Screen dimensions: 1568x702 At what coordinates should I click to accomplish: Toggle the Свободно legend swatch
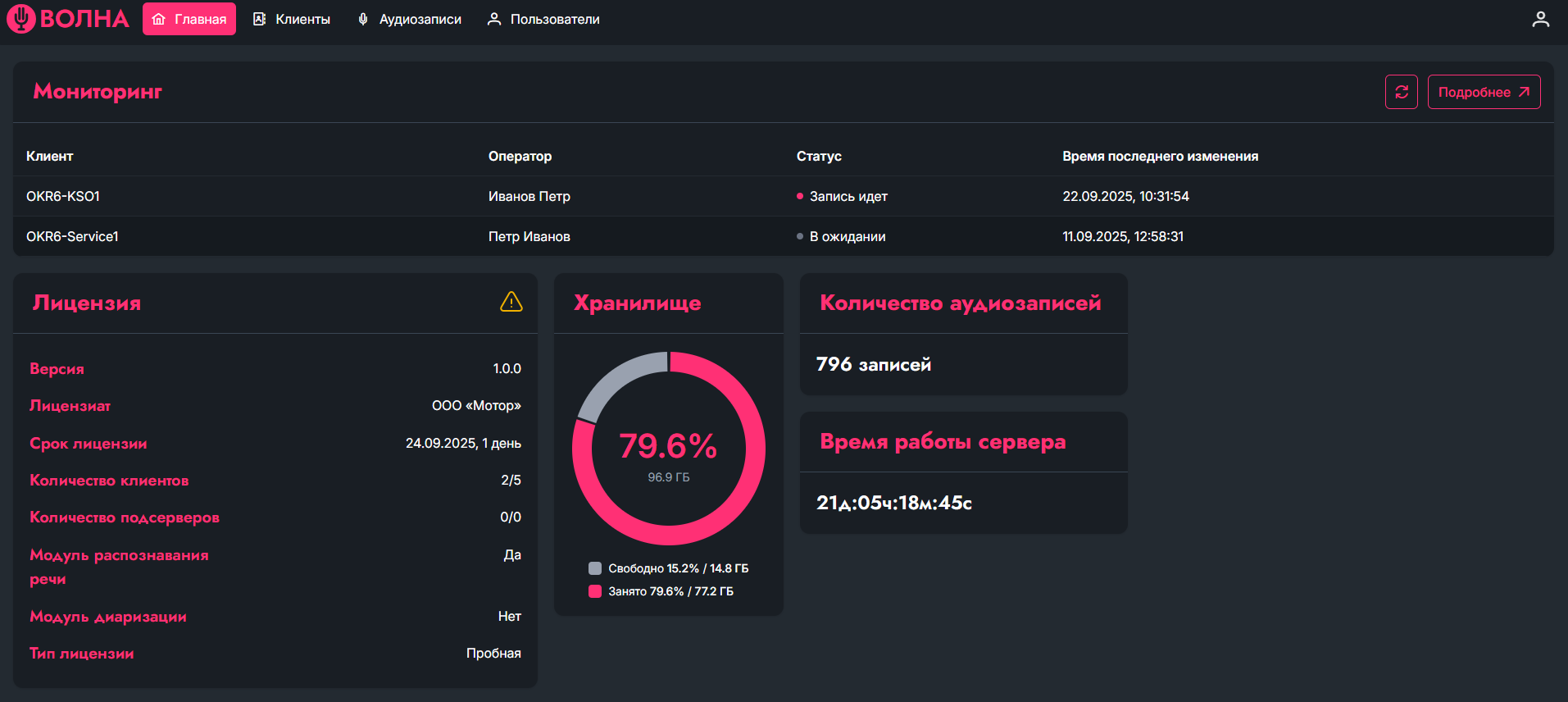click(595, 568)
